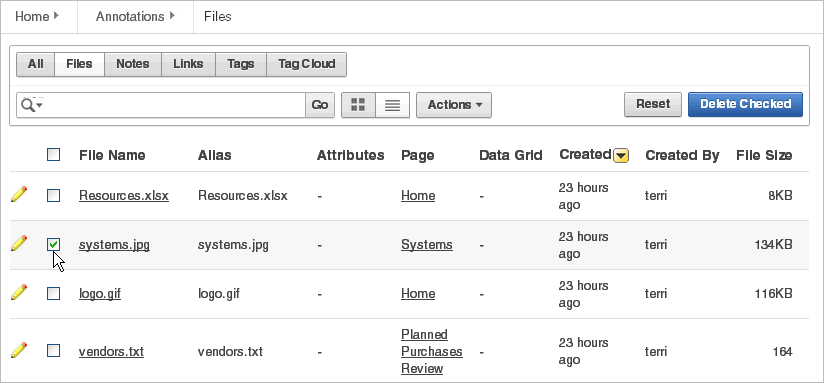The width and height of the screenshot is (824, 383).
Task: Open the logo.gif file link
Action: click(100, 293)
